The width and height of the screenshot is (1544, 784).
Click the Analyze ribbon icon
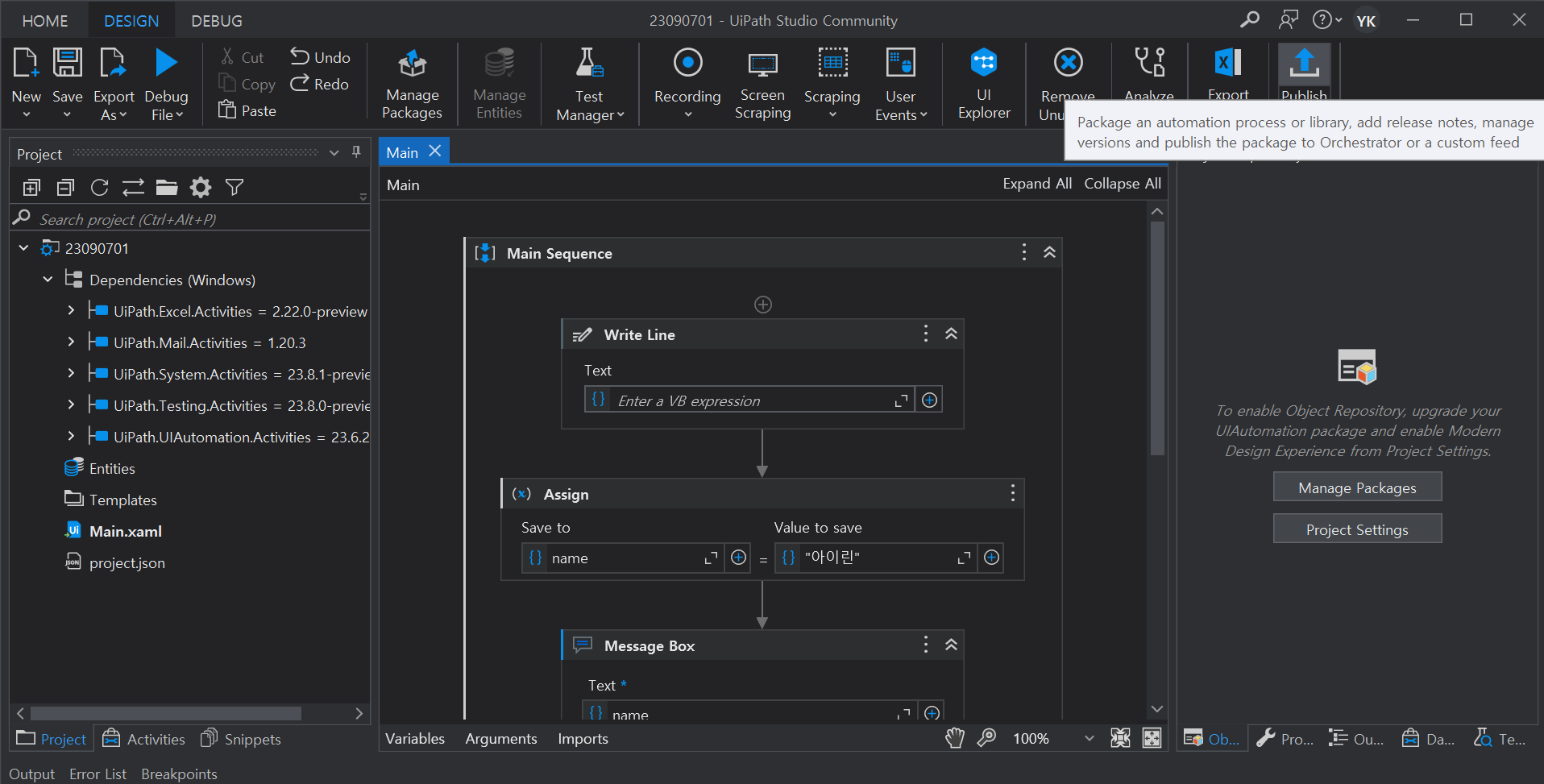[1149, 63]
